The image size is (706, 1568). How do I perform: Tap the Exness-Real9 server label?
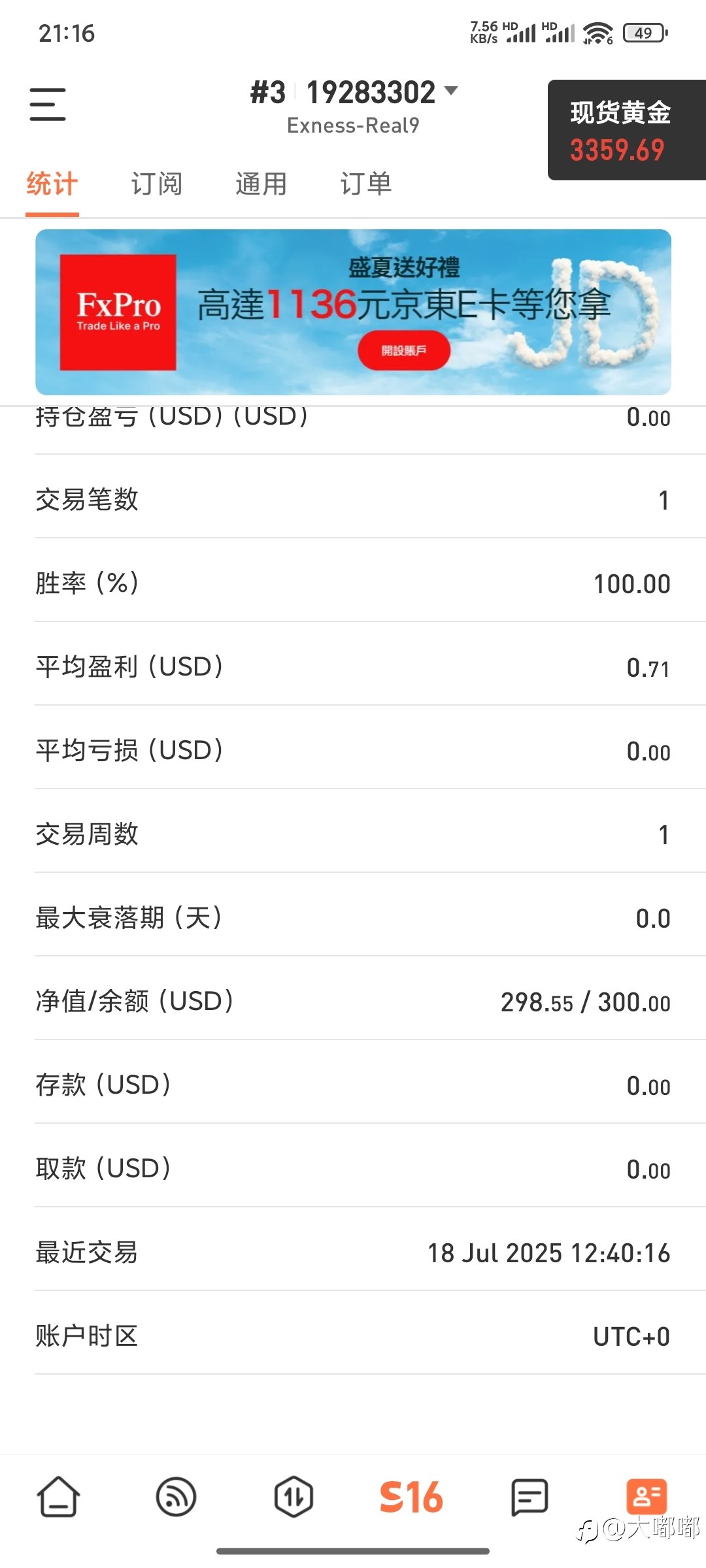click(x=353, y=125)
